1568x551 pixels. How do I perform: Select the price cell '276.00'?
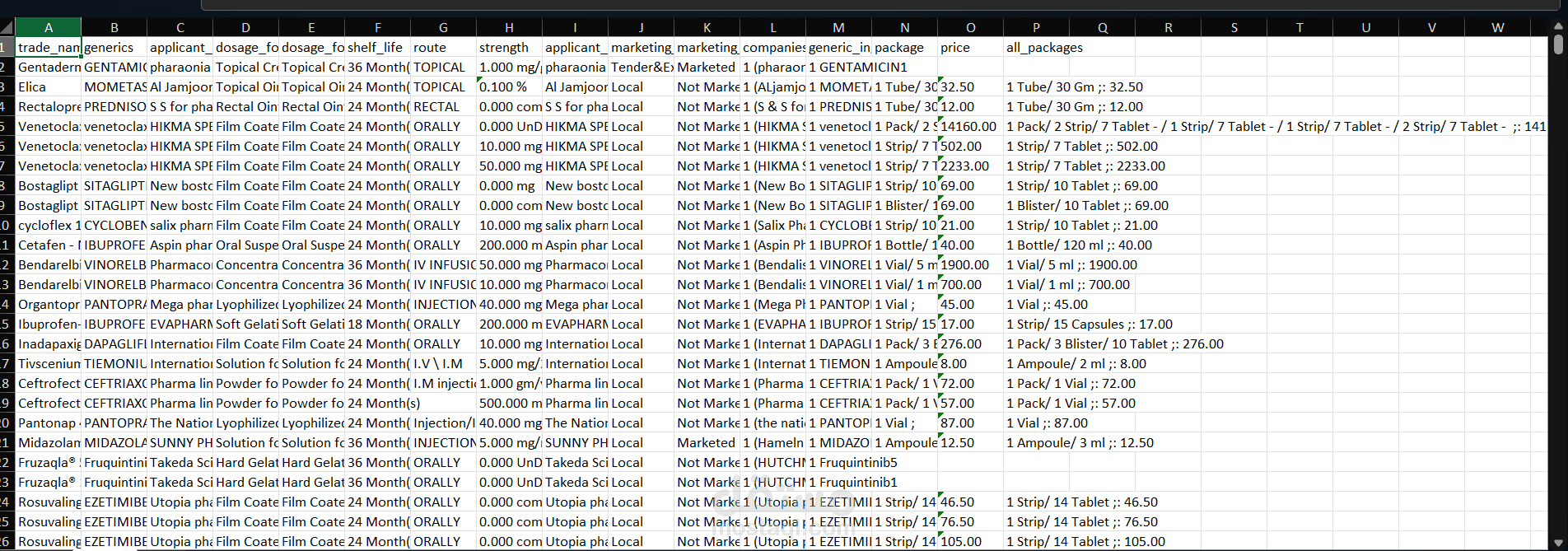[971, 343]
